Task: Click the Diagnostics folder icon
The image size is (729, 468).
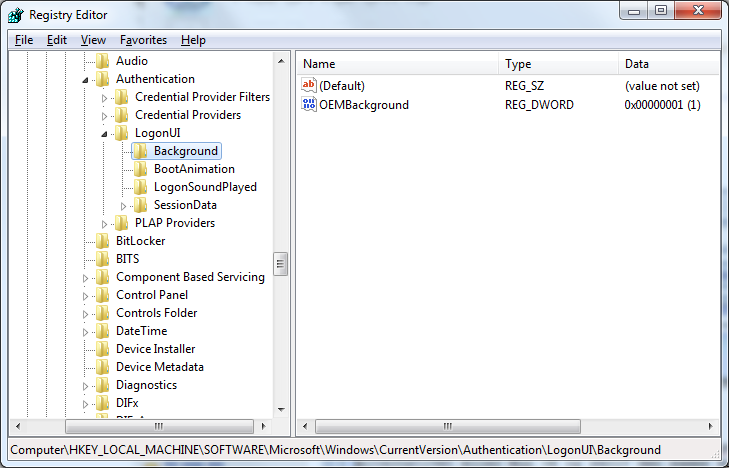Action: tap(102, 385)
